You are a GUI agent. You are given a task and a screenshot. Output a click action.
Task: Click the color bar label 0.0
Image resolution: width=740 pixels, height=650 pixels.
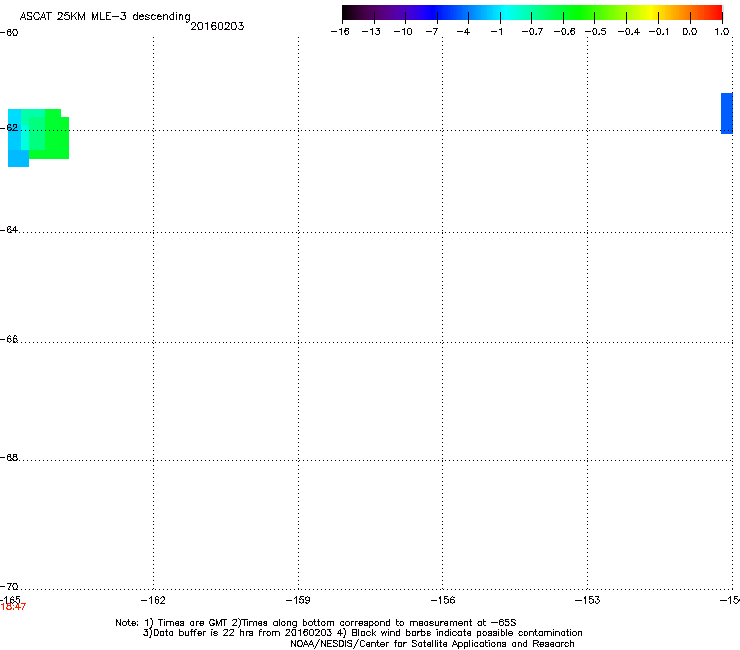coord(690,32)
